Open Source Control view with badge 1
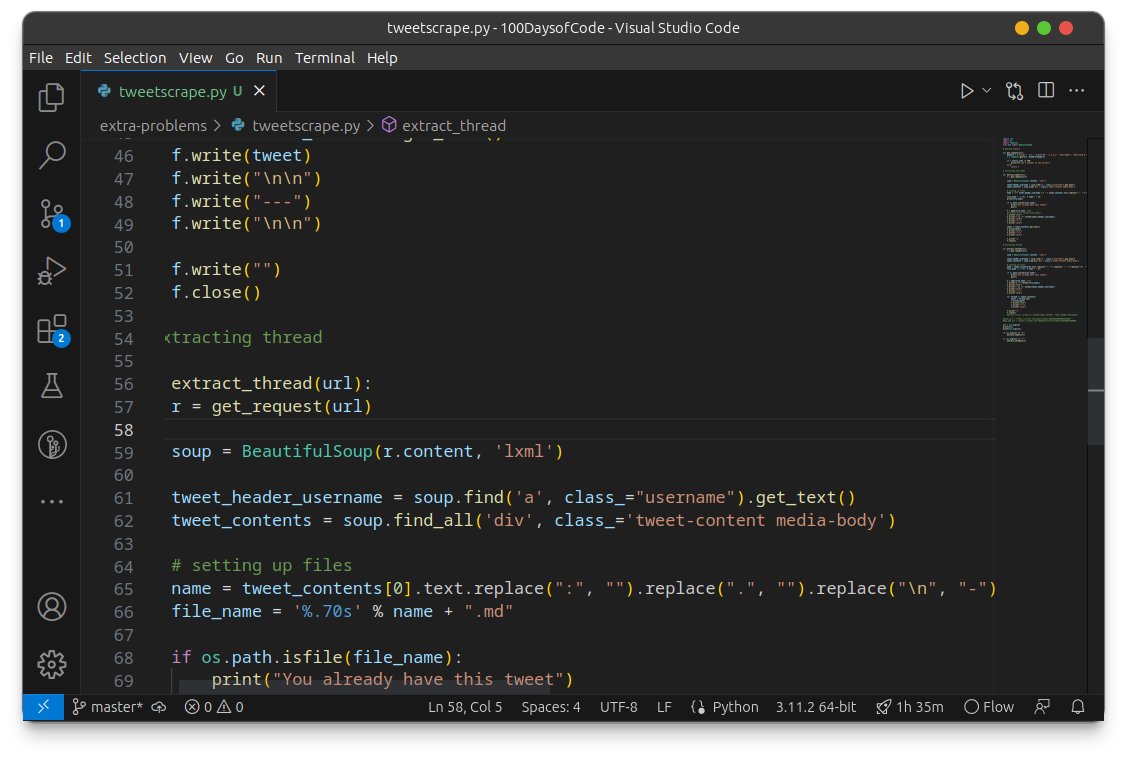Screen dimensions: 1127x760 (52, 214)
